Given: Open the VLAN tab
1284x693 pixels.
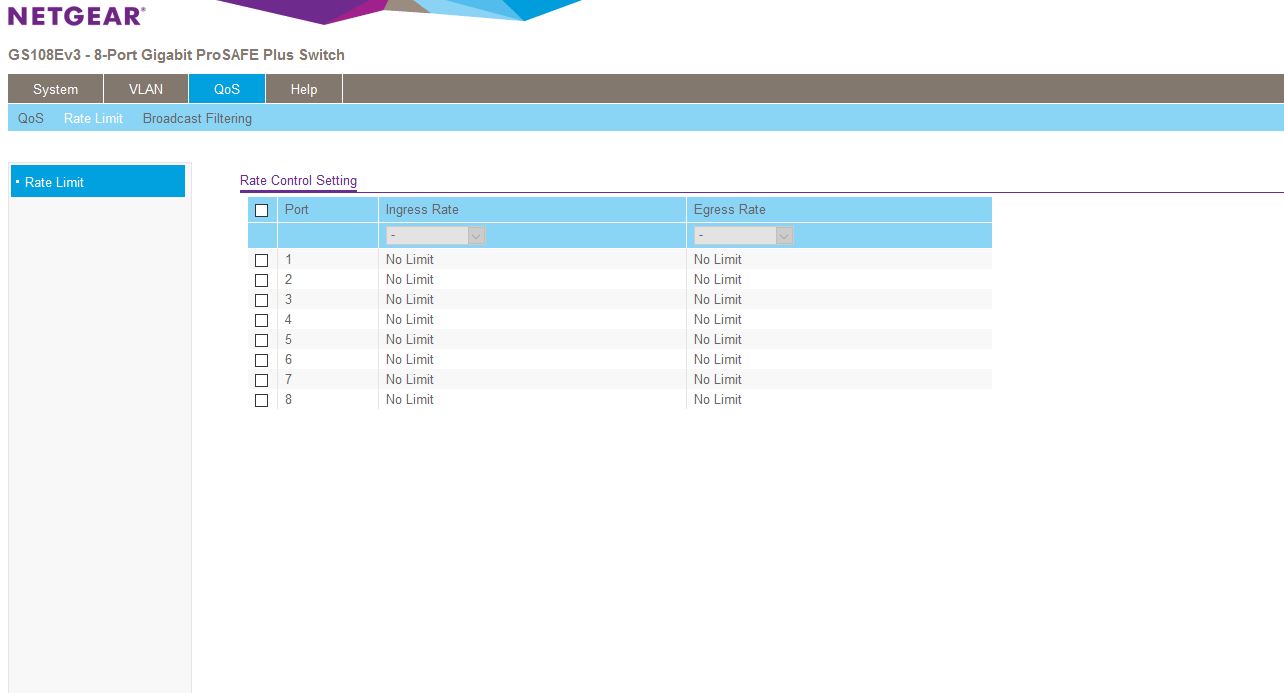Looking at the screenshot, I should pyautogui.click(x=146, y=89).
